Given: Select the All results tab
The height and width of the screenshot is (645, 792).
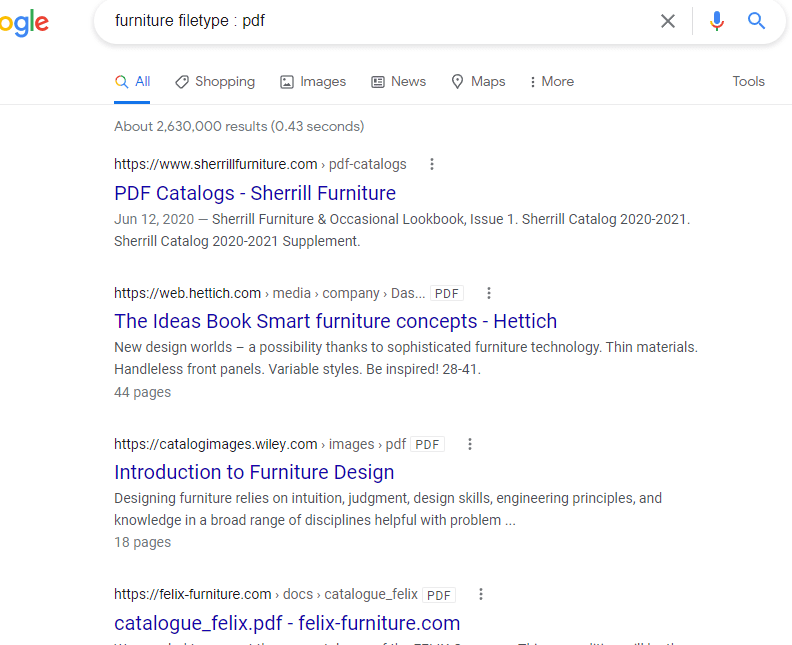Looking at the screenshot, I should click(x=132, y=82).
